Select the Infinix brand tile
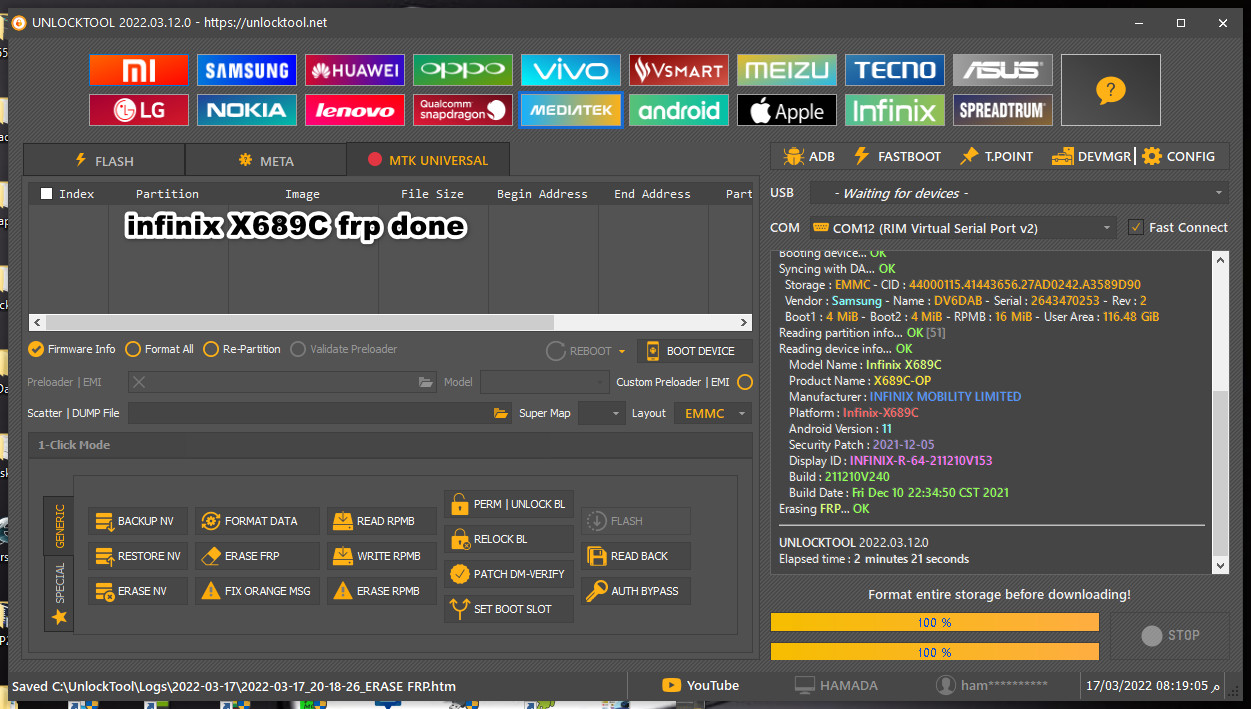 pyautogui.click(x=894, y=110)
